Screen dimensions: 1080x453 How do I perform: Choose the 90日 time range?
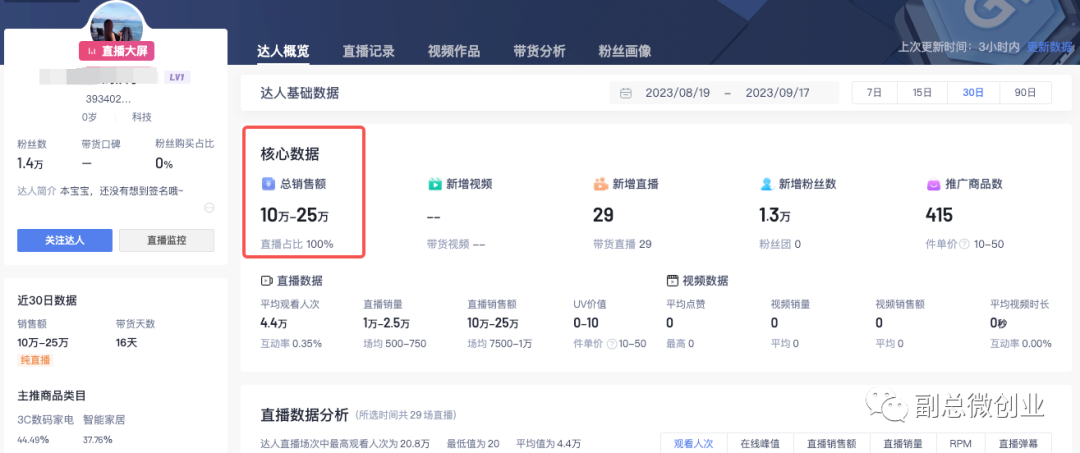coord(1026,92)
